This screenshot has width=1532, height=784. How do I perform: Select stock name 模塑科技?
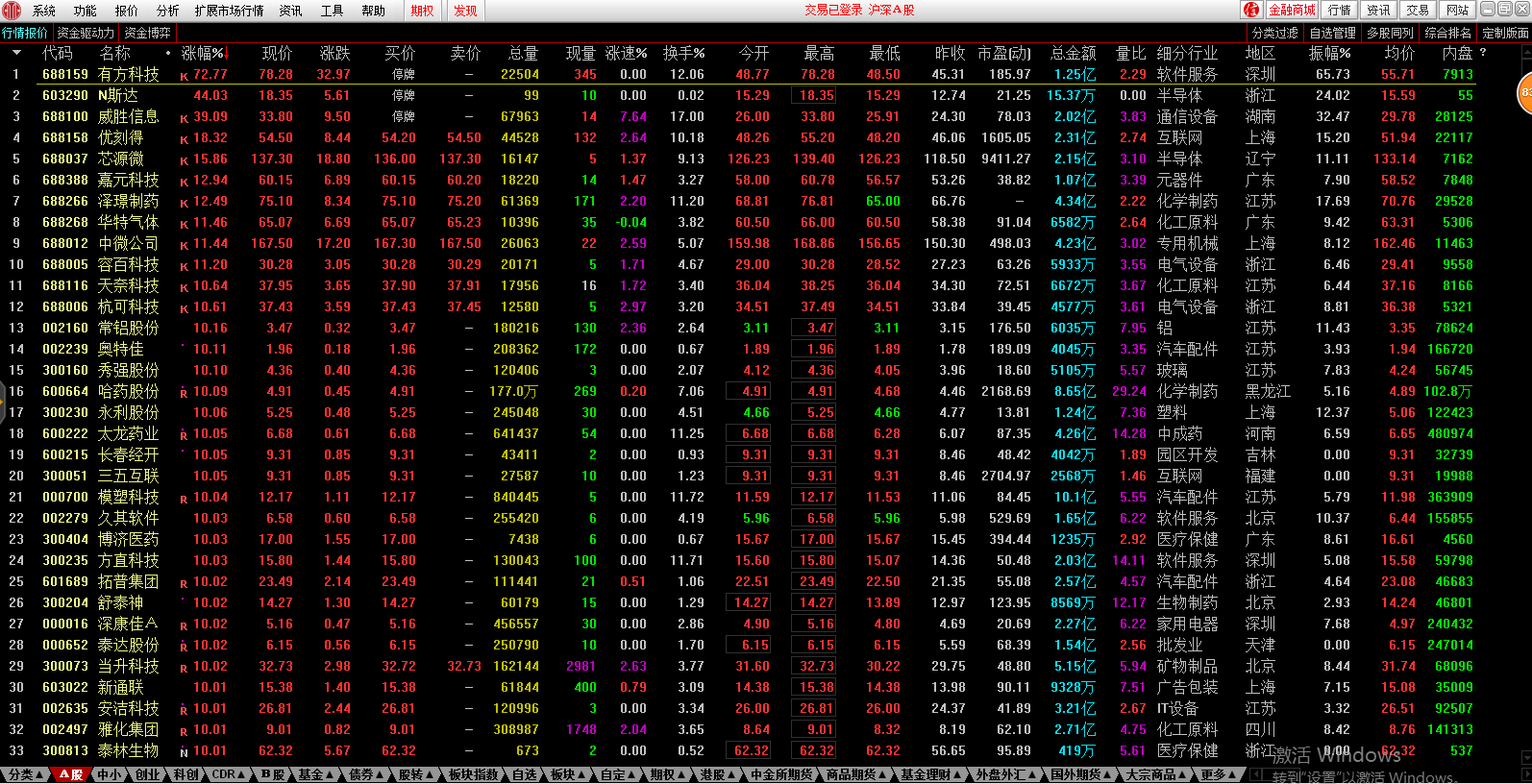(129, 497)
